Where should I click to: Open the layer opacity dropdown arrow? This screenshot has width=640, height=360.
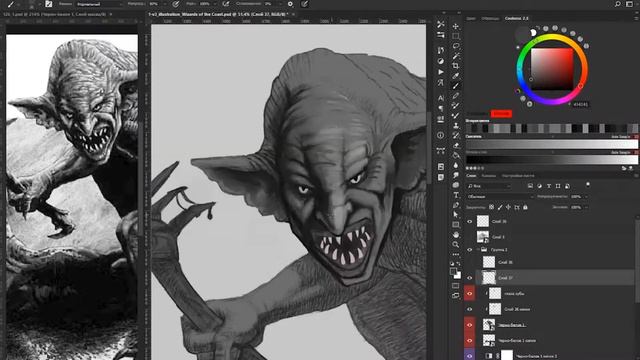tap(587, 197)
